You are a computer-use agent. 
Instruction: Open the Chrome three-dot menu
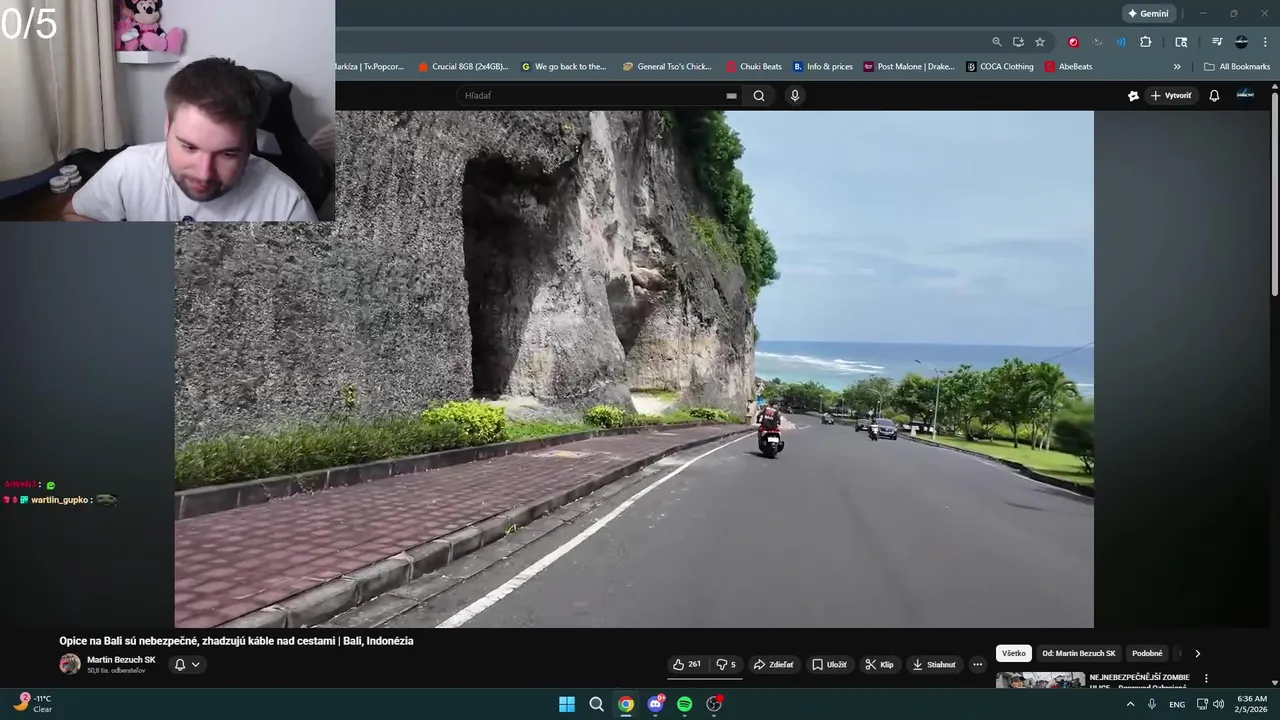[1264, 42]
